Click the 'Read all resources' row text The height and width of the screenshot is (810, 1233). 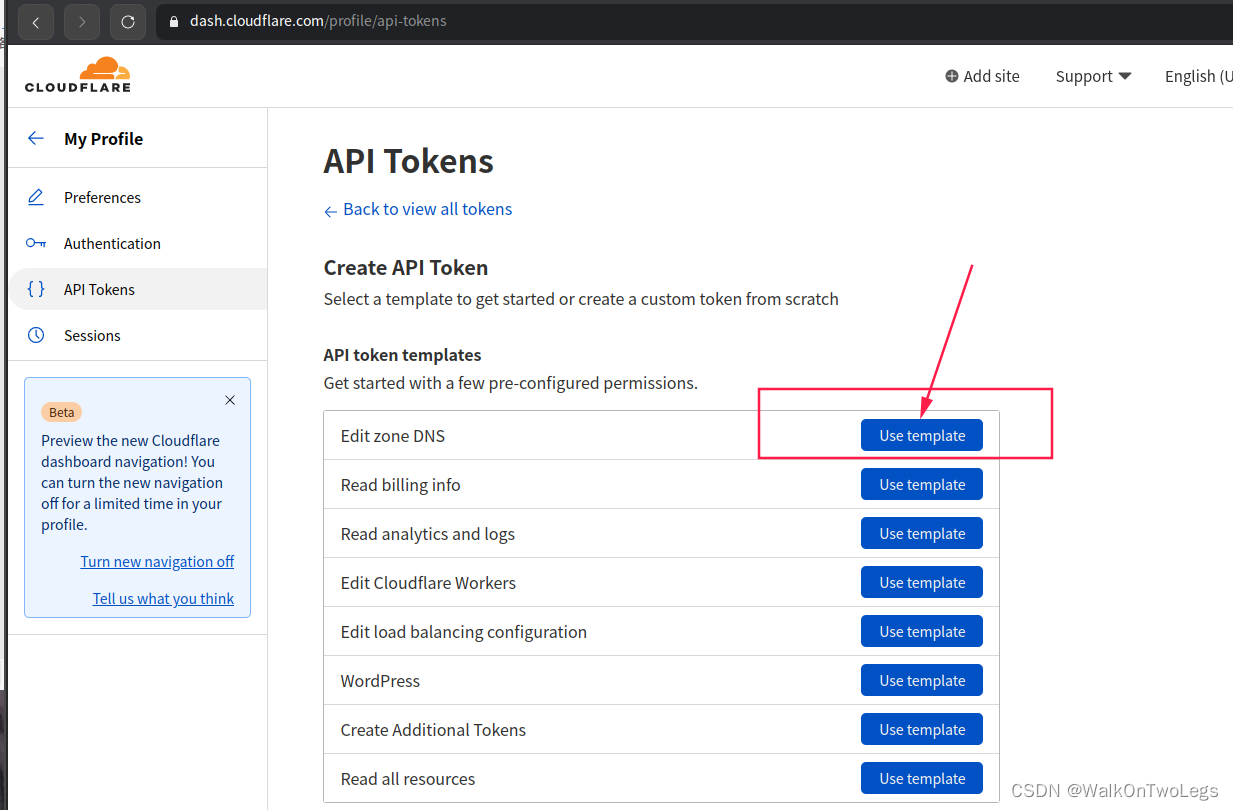[408, 779]
